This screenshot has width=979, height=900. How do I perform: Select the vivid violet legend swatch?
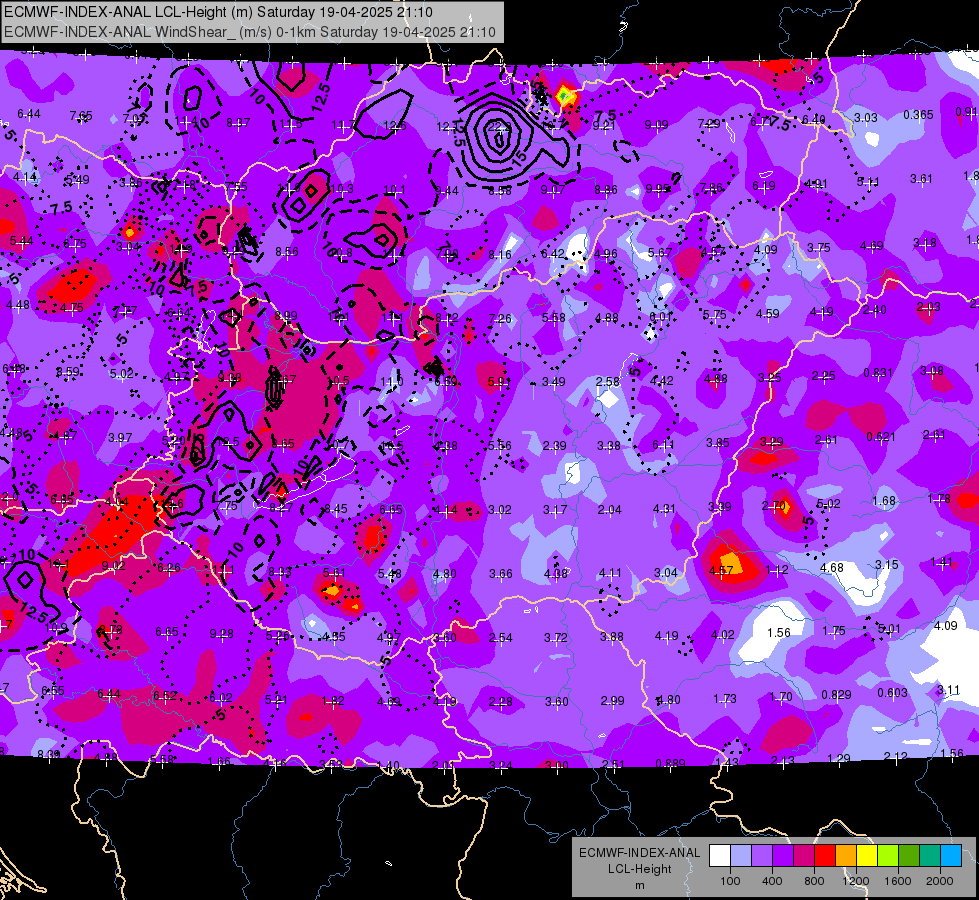[783, 856]
